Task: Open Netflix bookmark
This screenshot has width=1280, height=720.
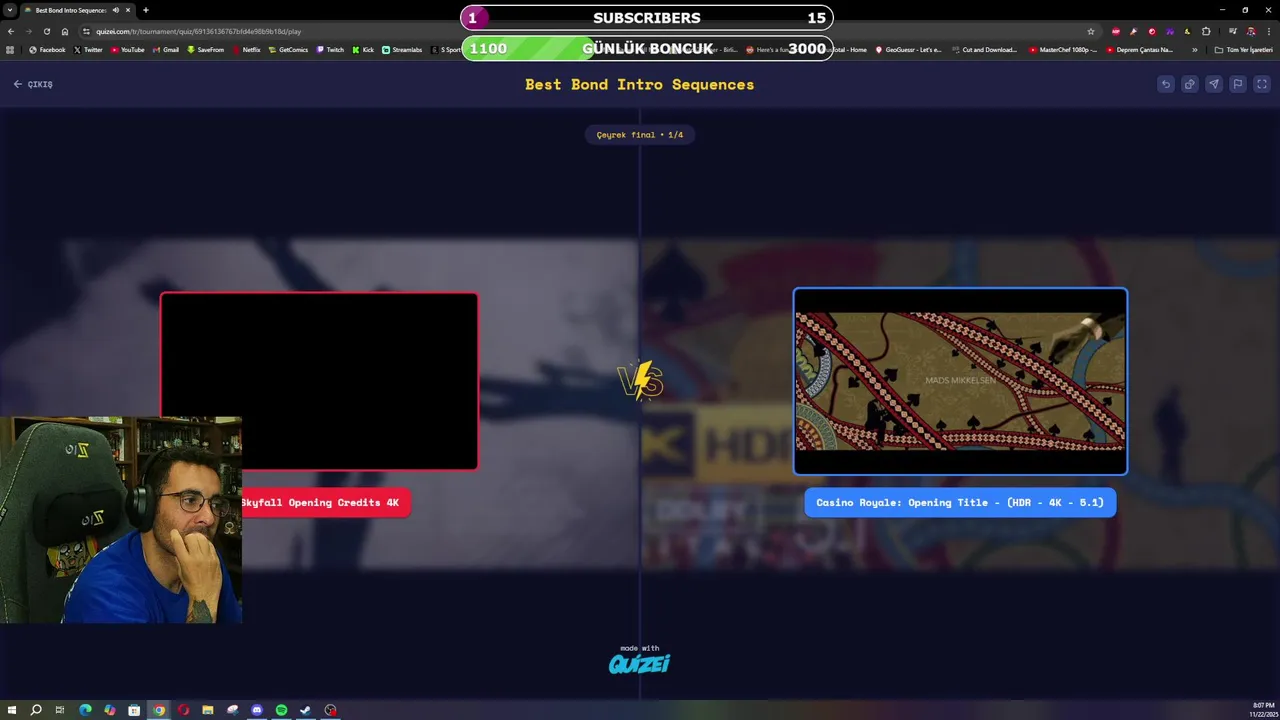Action: [x=246, y=49]
